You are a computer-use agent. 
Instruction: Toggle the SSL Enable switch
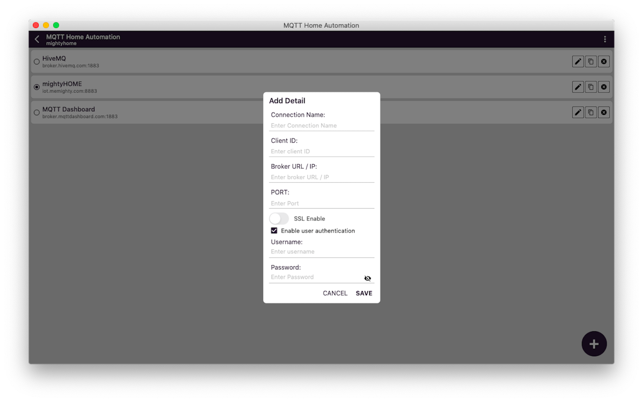point(279,218)
